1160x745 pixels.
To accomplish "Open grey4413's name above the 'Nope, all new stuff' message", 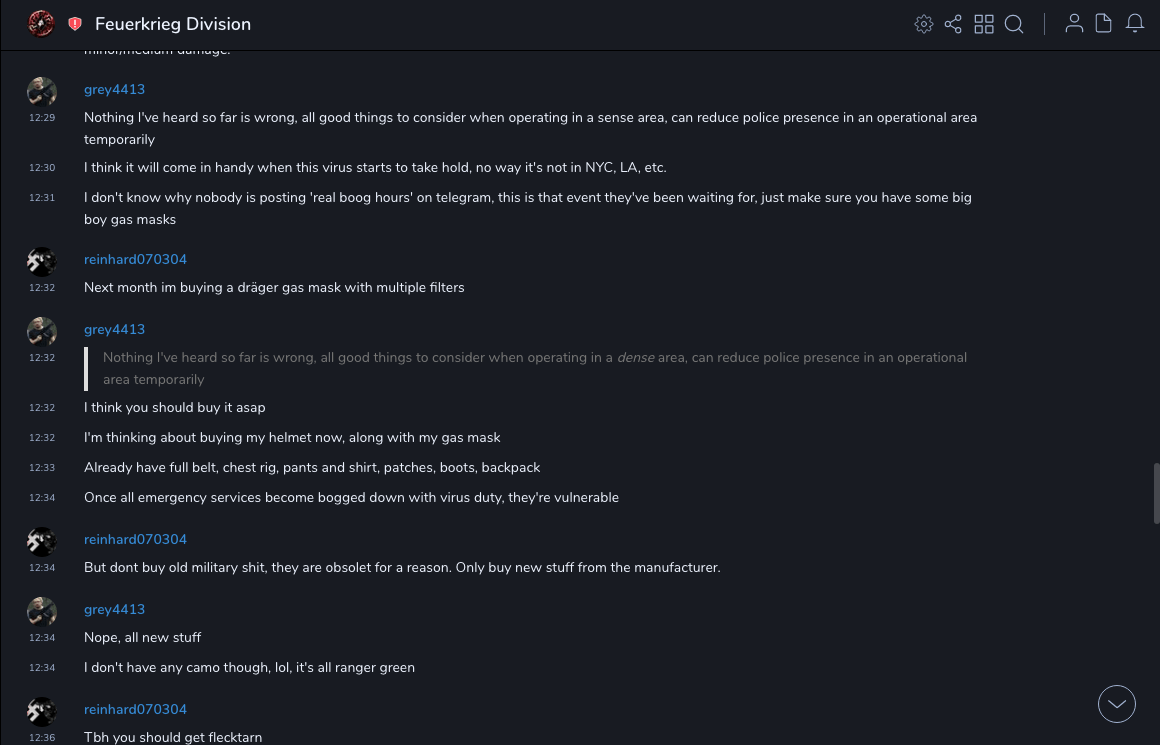I will [x=114, y=610].
